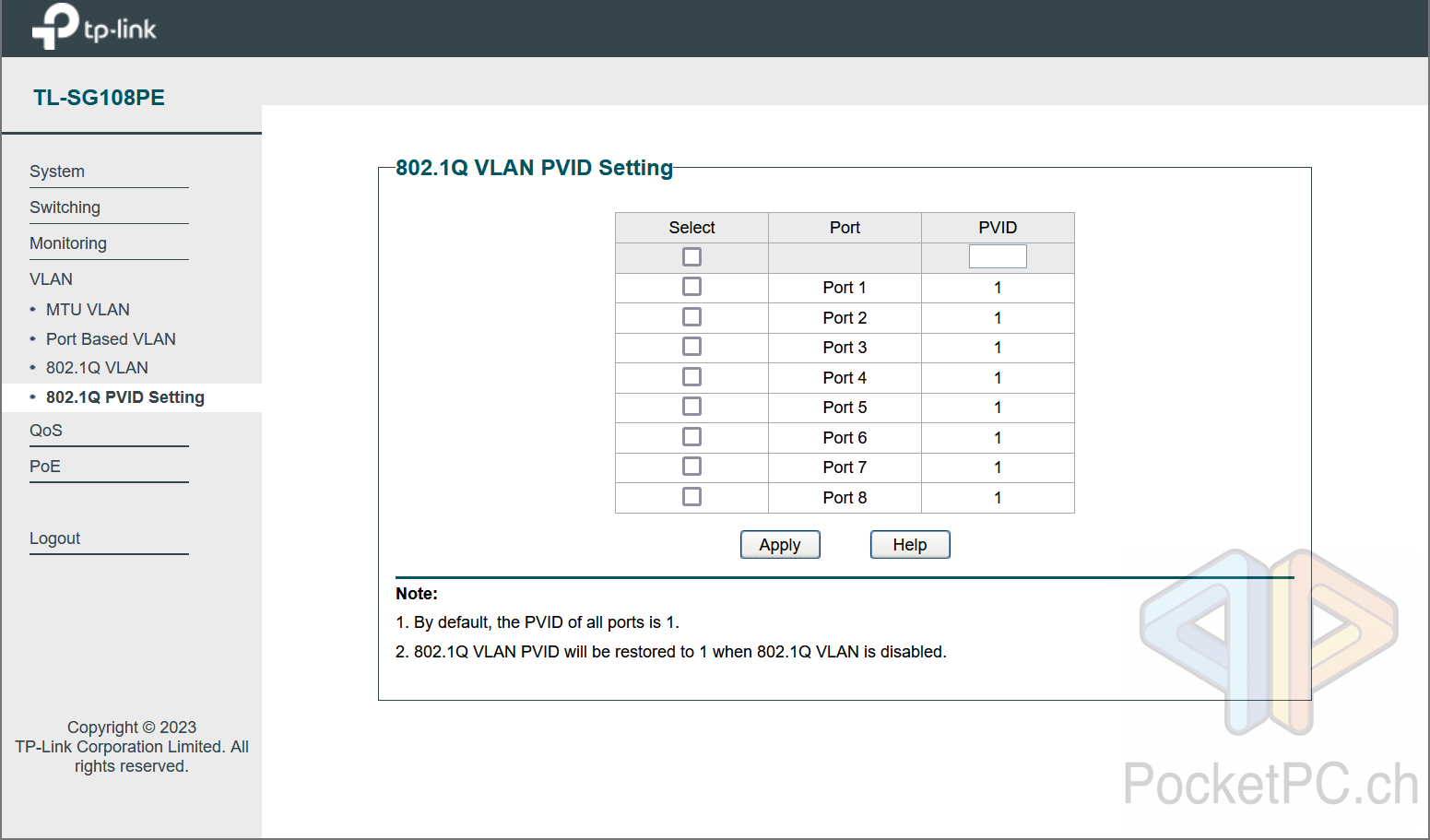Screen dimensions: 1430x840
Task: Check the Port 7 checkbox
Action: coord(691,467)
